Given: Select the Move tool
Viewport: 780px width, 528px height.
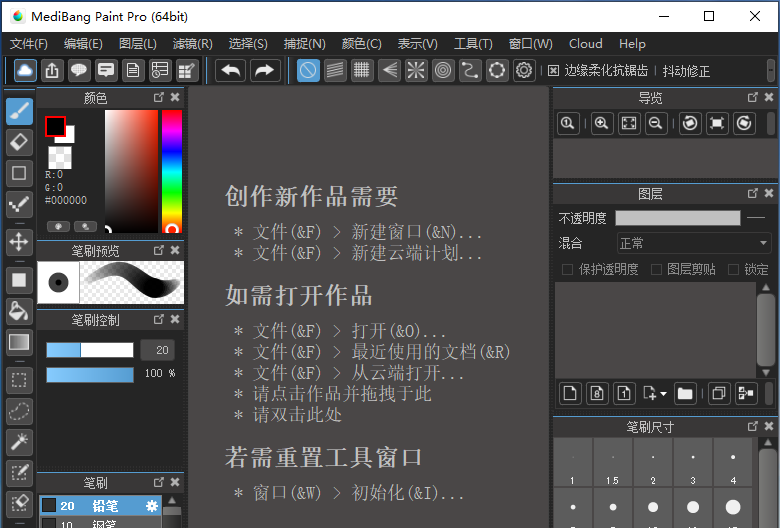Looking at the screenshot, I should pos(19,242).
